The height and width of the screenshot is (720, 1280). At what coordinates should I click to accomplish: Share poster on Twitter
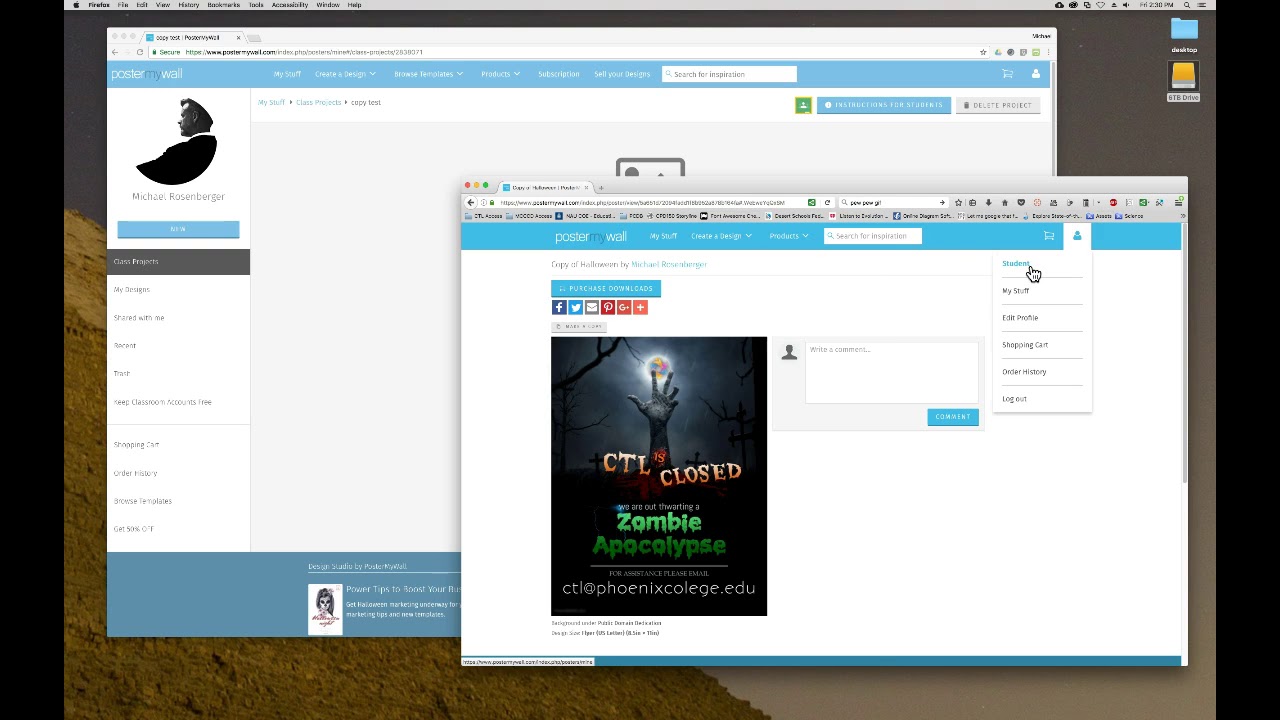click(575, 308)
